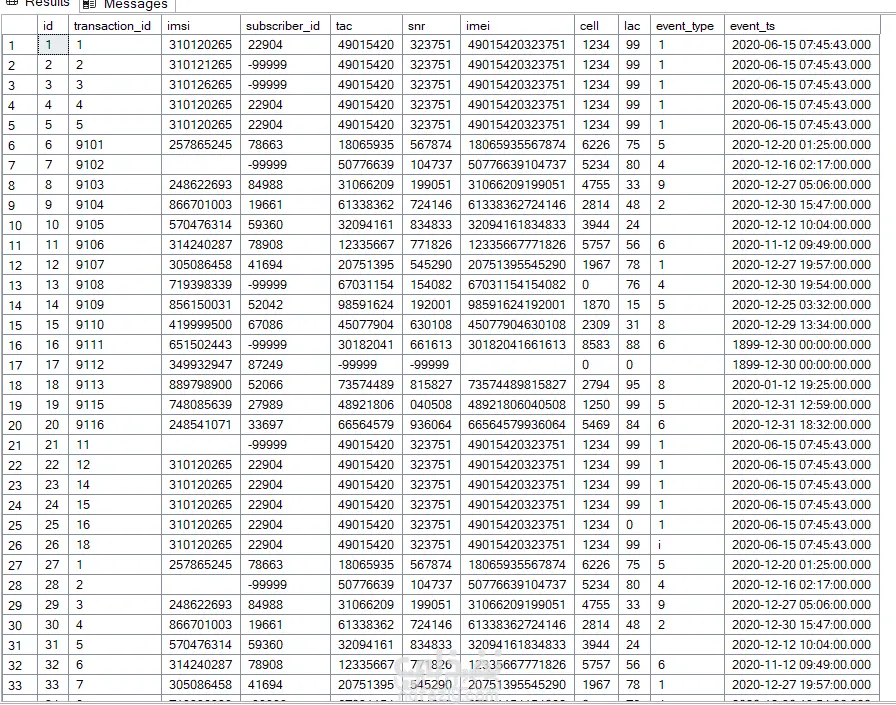896x705 pixels.
Task: Click event_ts 2020-01-12 19:25:00.000
Action: [x=802, y=384]
